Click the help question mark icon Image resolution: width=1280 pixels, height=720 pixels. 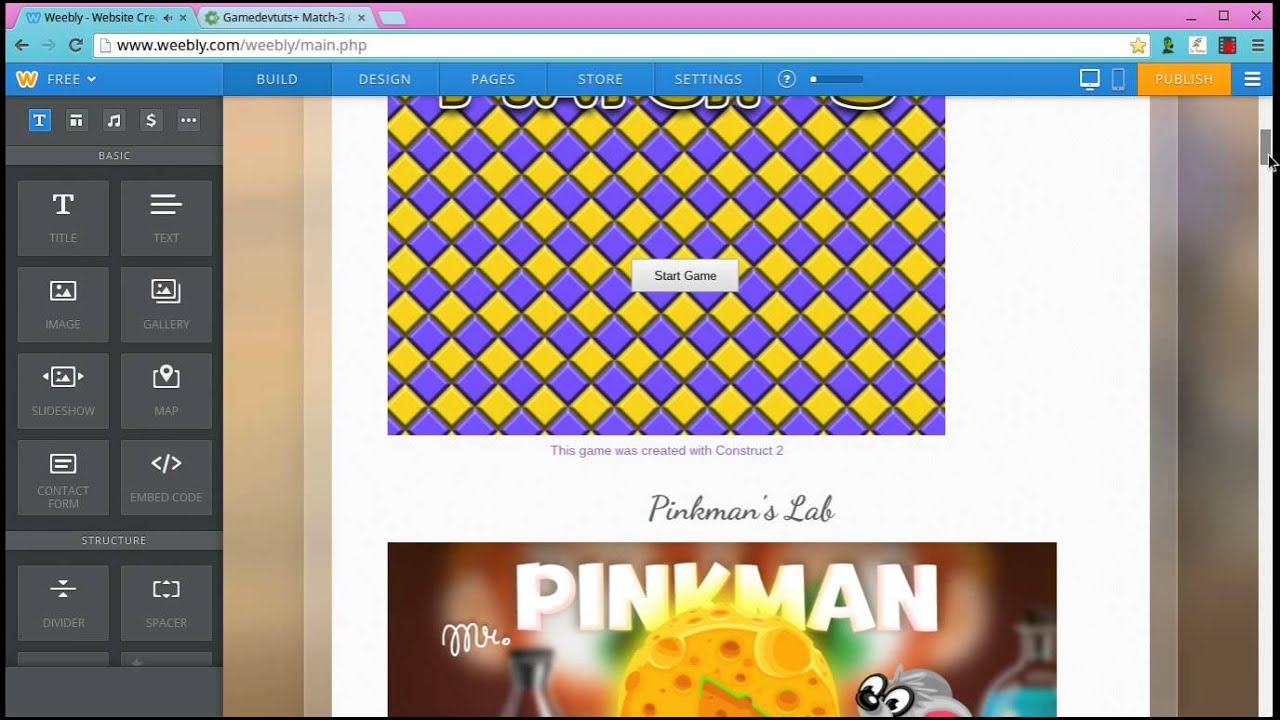[x=787, y=79]
